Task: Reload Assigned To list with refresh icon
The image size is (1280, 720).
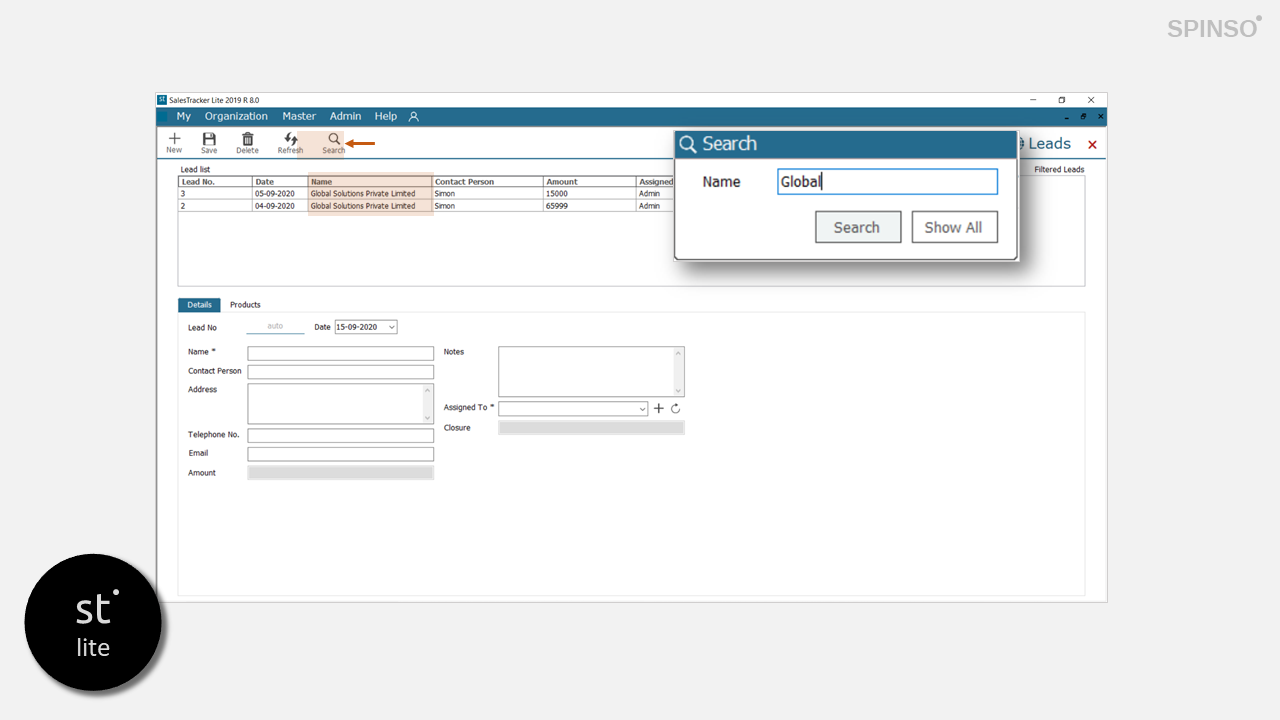Action: tap(676, 409)
